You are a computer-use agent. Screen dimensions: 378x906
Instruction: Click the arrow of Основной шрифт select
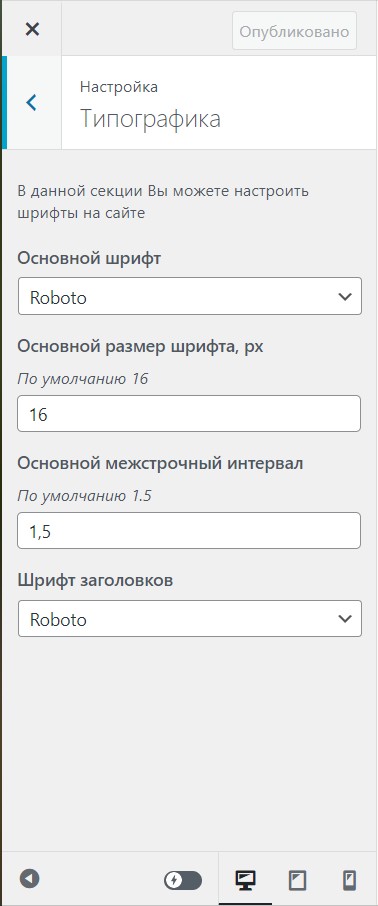tap(345, 296)
